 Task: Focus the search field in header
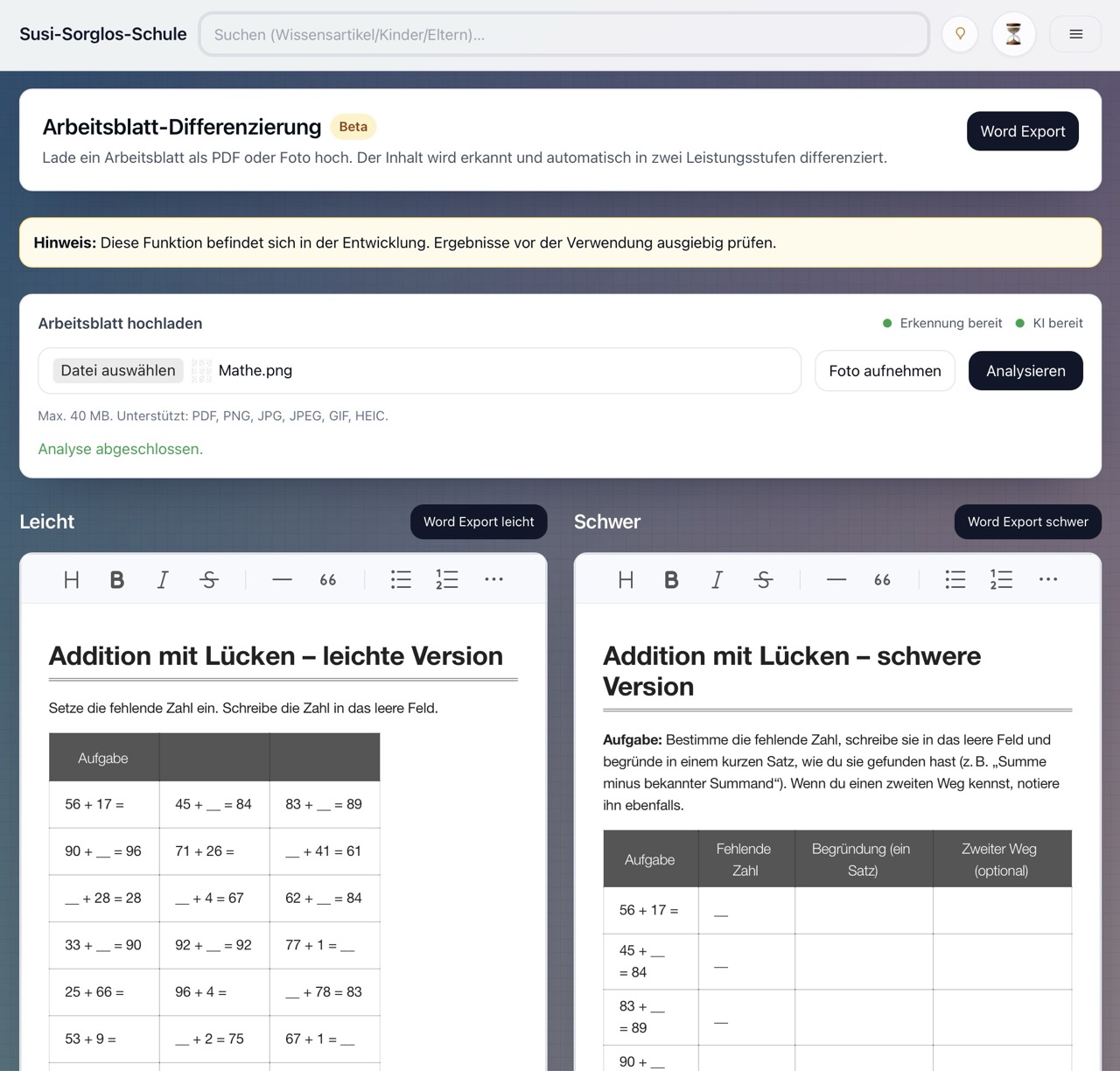563,34
